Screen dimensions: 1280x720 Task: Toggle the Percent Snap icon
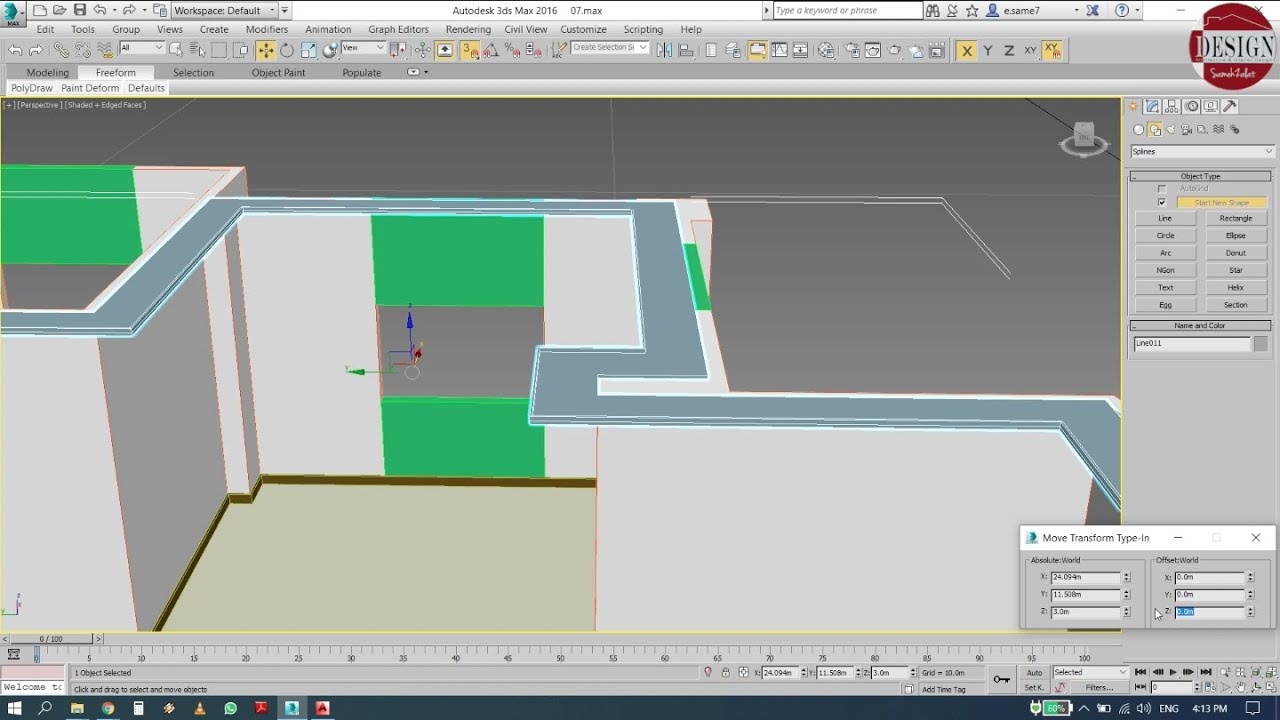[x=512, y=50]
